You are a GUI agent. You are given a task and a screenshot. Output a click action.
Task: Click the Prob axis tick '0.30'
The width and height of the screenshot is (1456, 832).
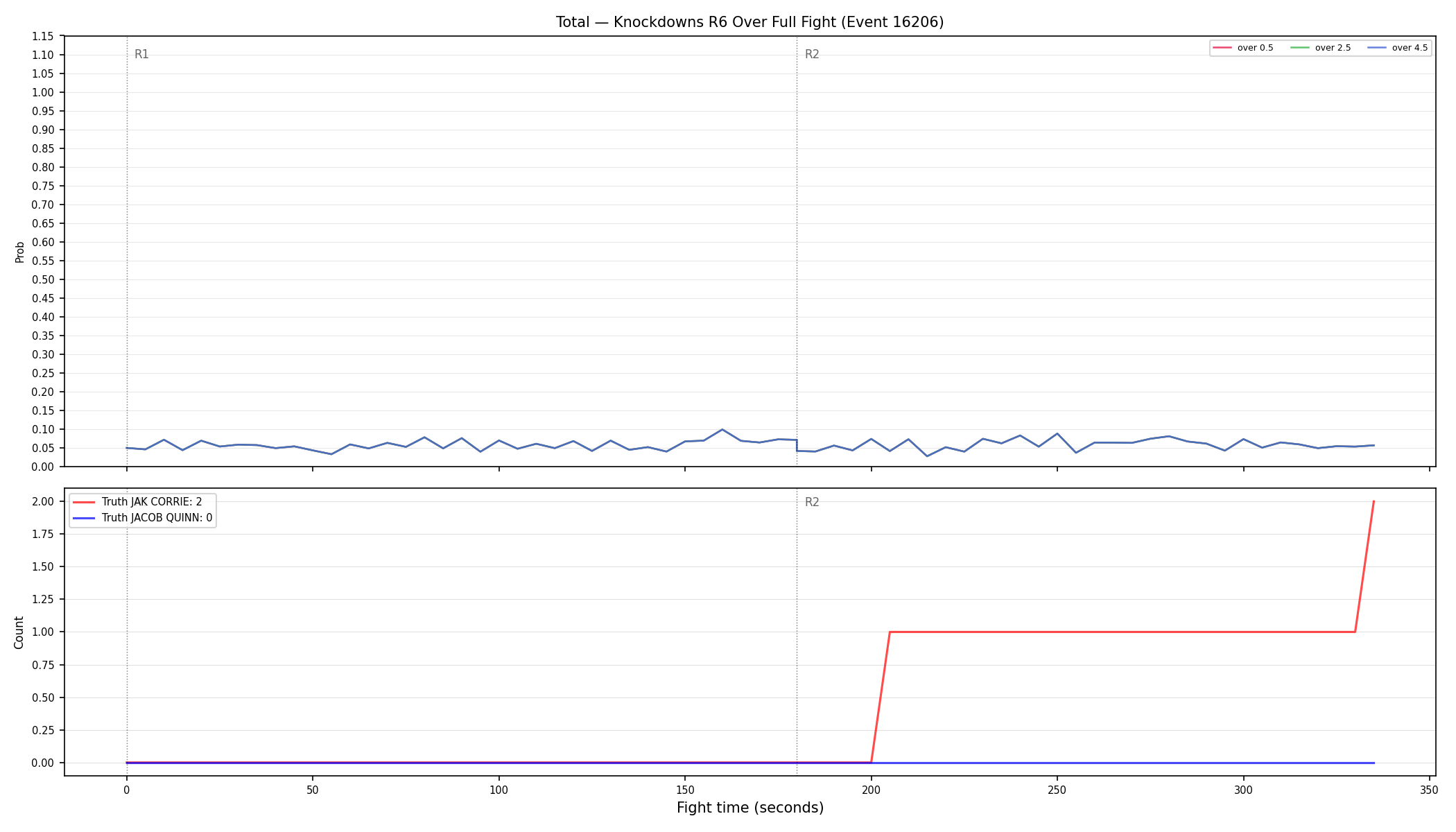click(43, 355)
